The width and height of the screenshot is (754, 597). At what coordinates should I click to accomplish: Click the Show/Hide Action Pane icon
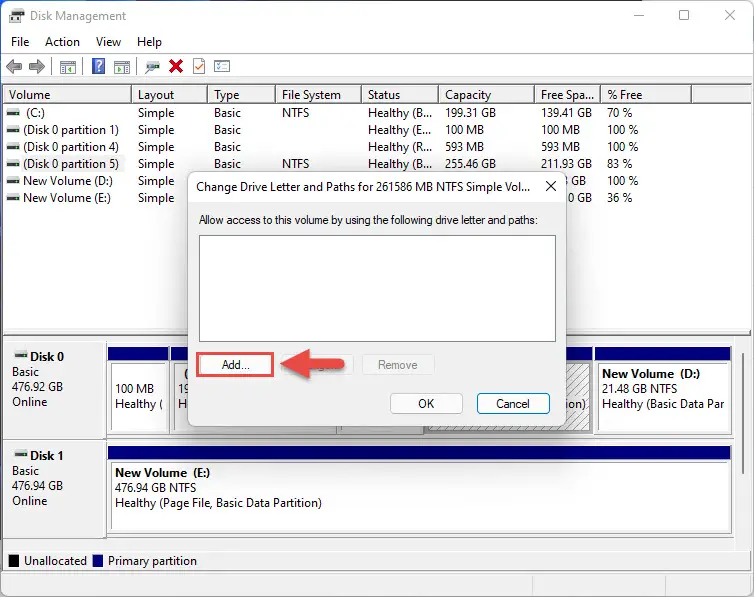[x=122, y=66]
